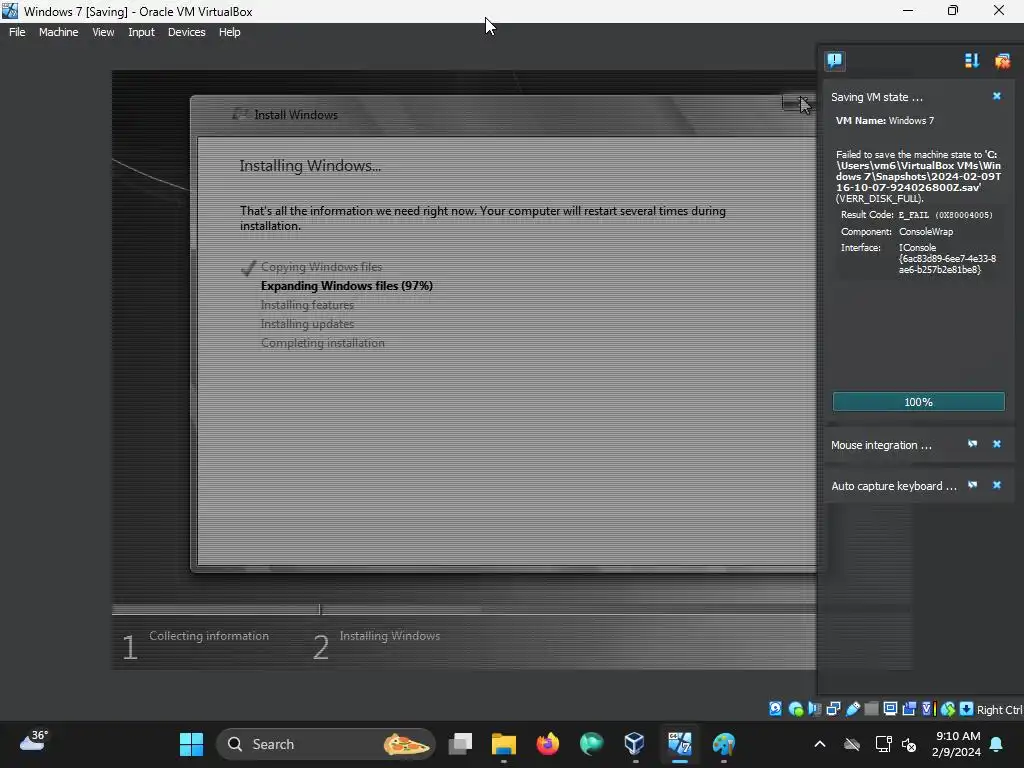Click the muted speaker volume tray icon

(909, 744)
